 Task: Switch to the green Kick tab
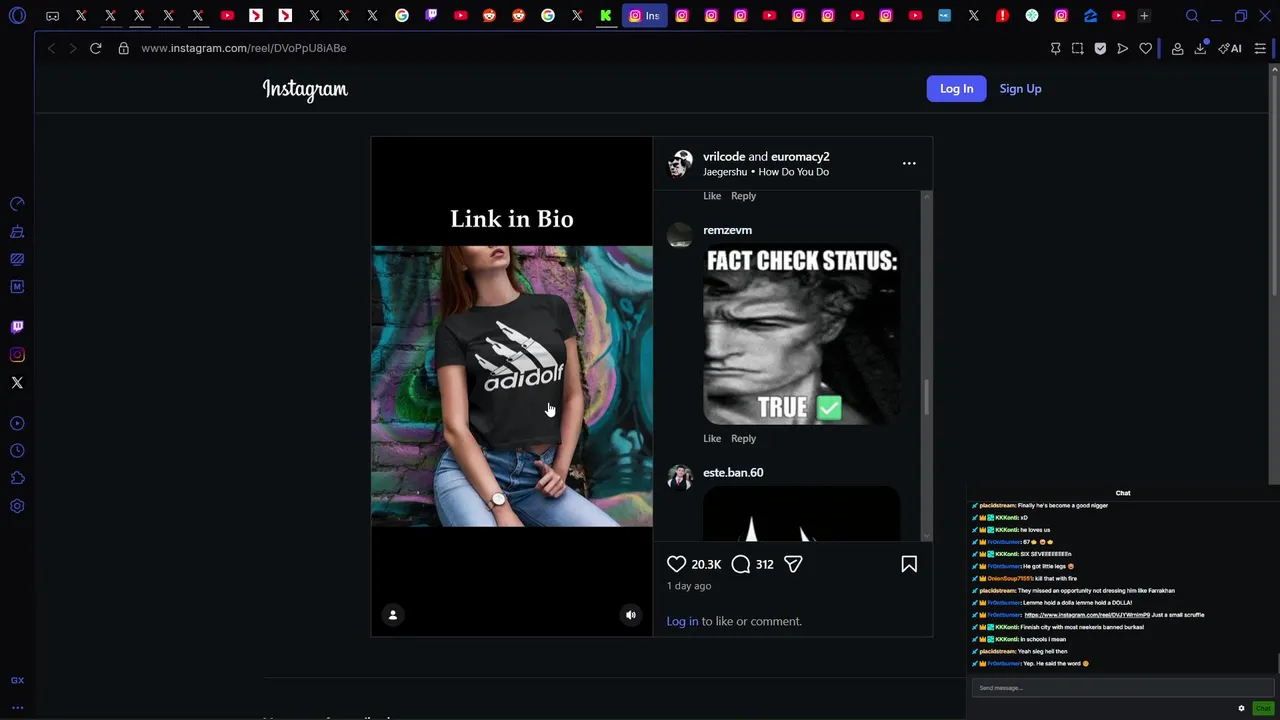[x=606, y=16]
